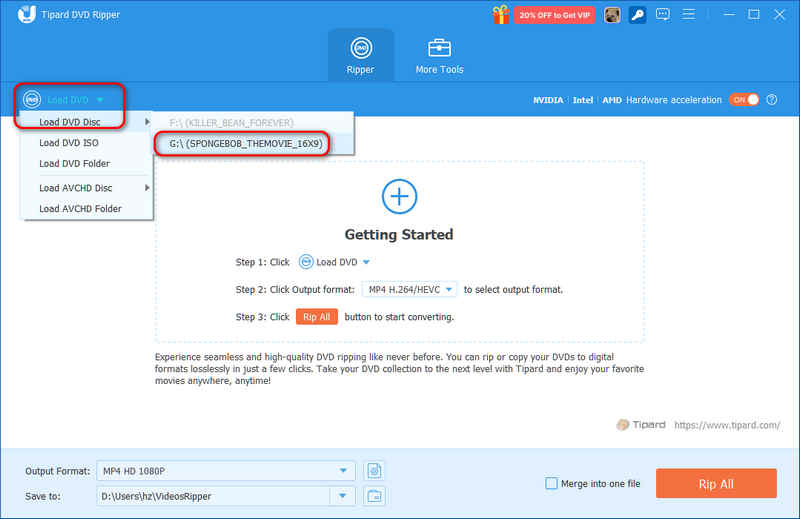Open the tipard.com website link

[x=727, y=425]
